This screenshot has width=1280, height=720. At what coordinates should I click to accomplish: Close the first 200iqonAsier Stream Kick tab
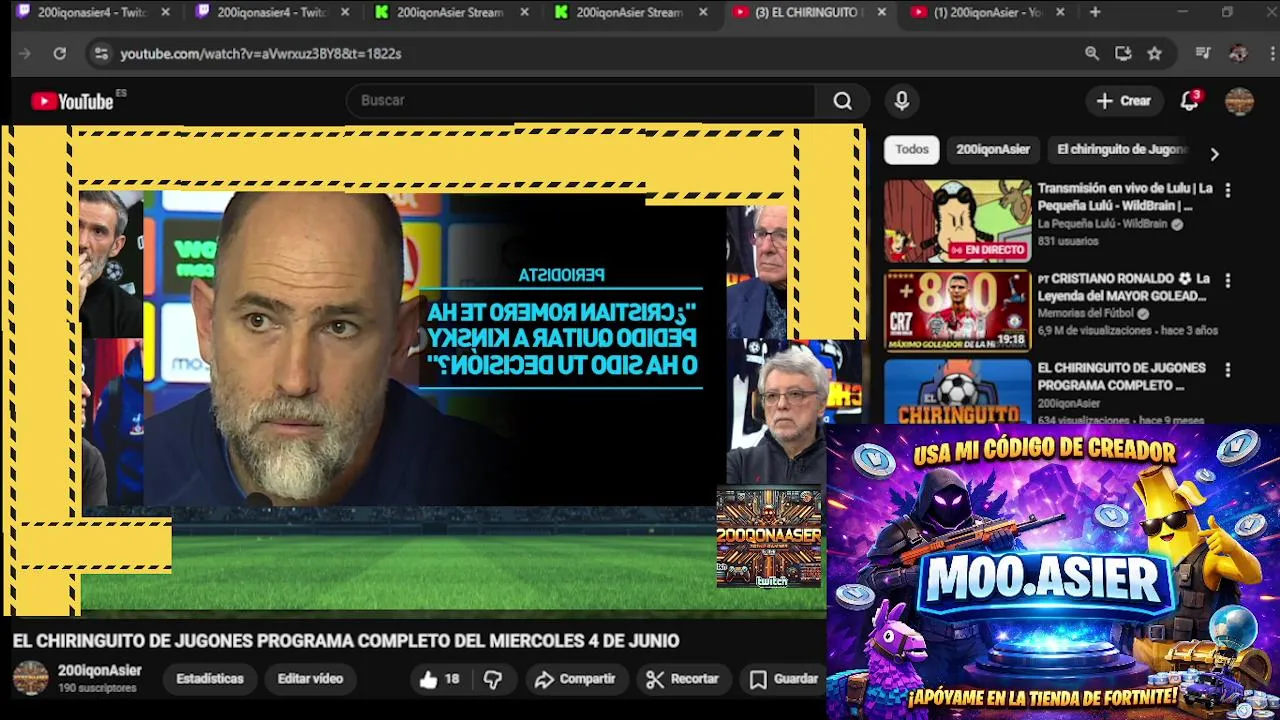pyautogui.click(x=524, y=12)
